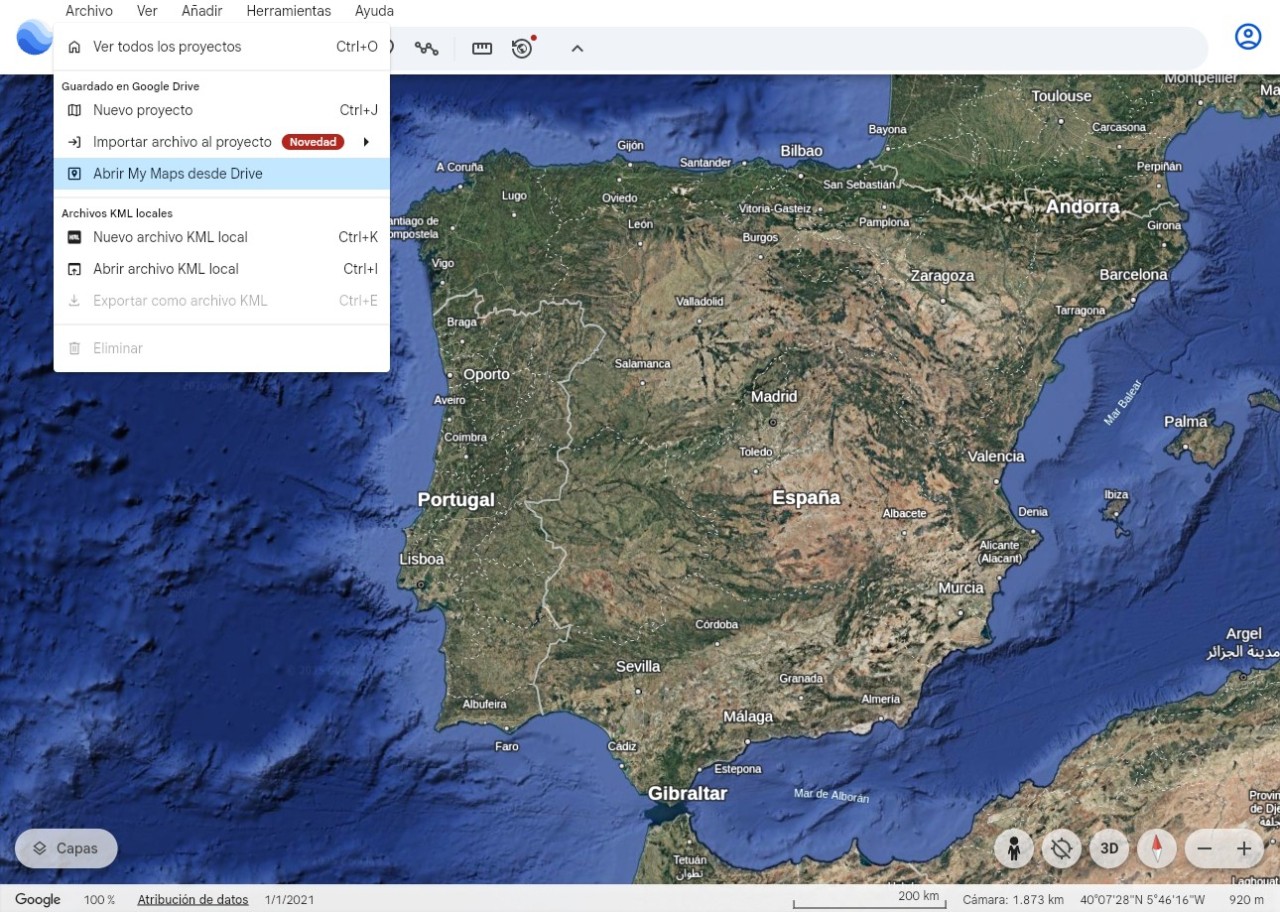Select the draw path or polygon tool
The height and width of the screenshot is (912, 1280).
coord(427,48)
